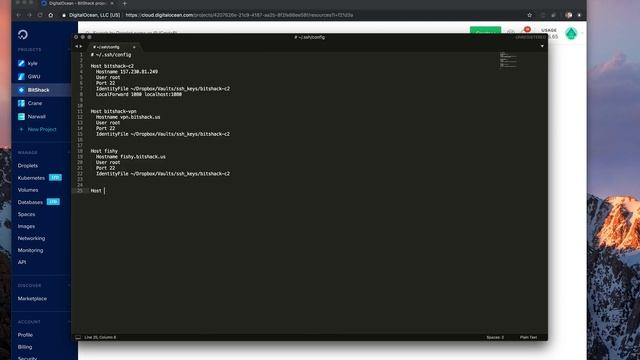This screenshot has height=360, width=640.
Task: Click the editor tab back arrow
Action: (76, 47)
